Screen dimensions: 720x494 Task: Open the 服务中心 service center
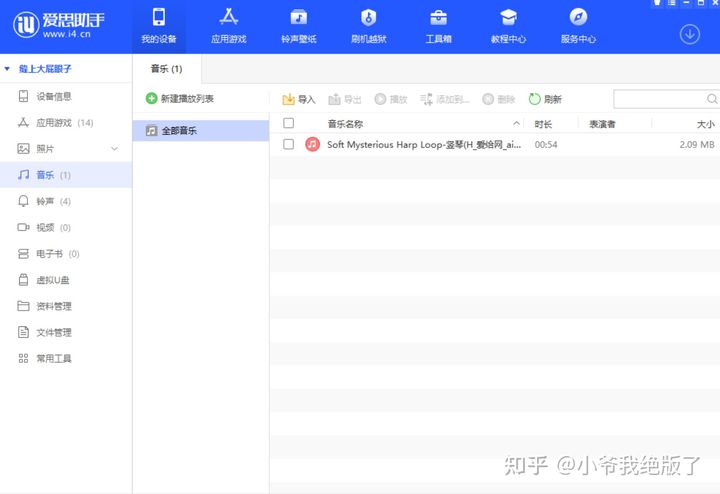578,26
